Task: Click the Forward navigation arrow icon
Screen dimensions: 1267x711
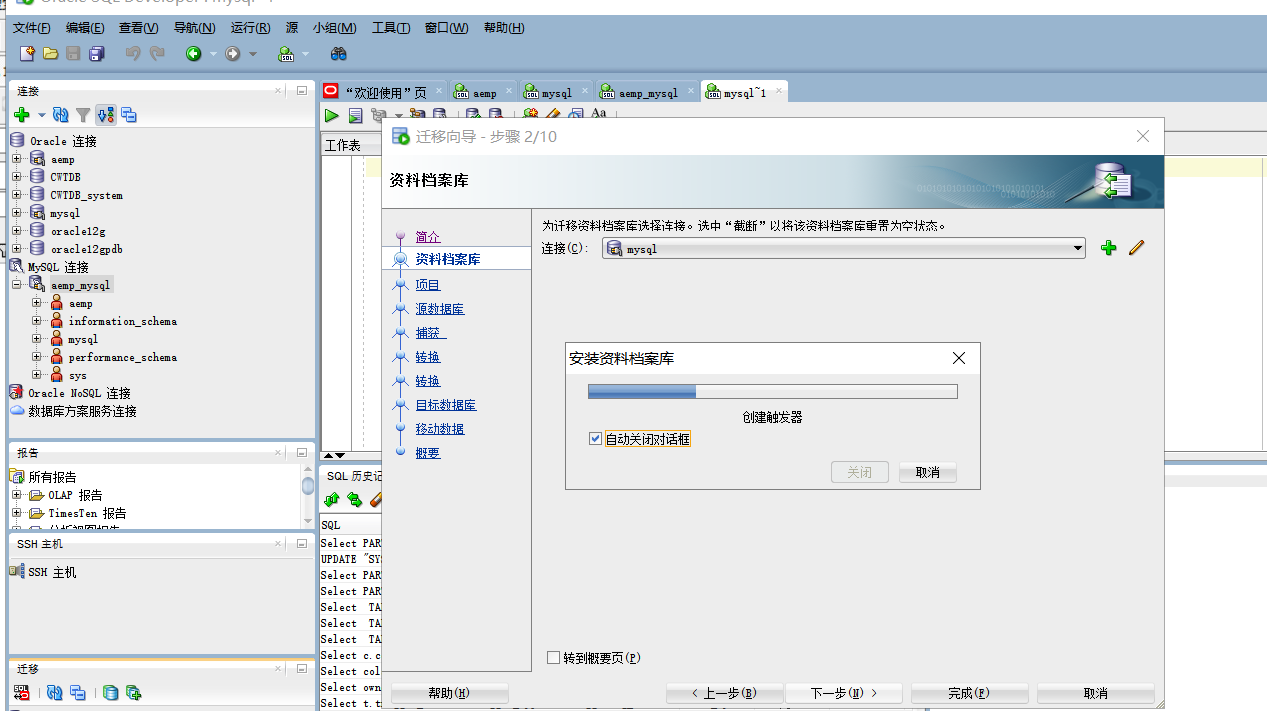Action: point(233,53)
